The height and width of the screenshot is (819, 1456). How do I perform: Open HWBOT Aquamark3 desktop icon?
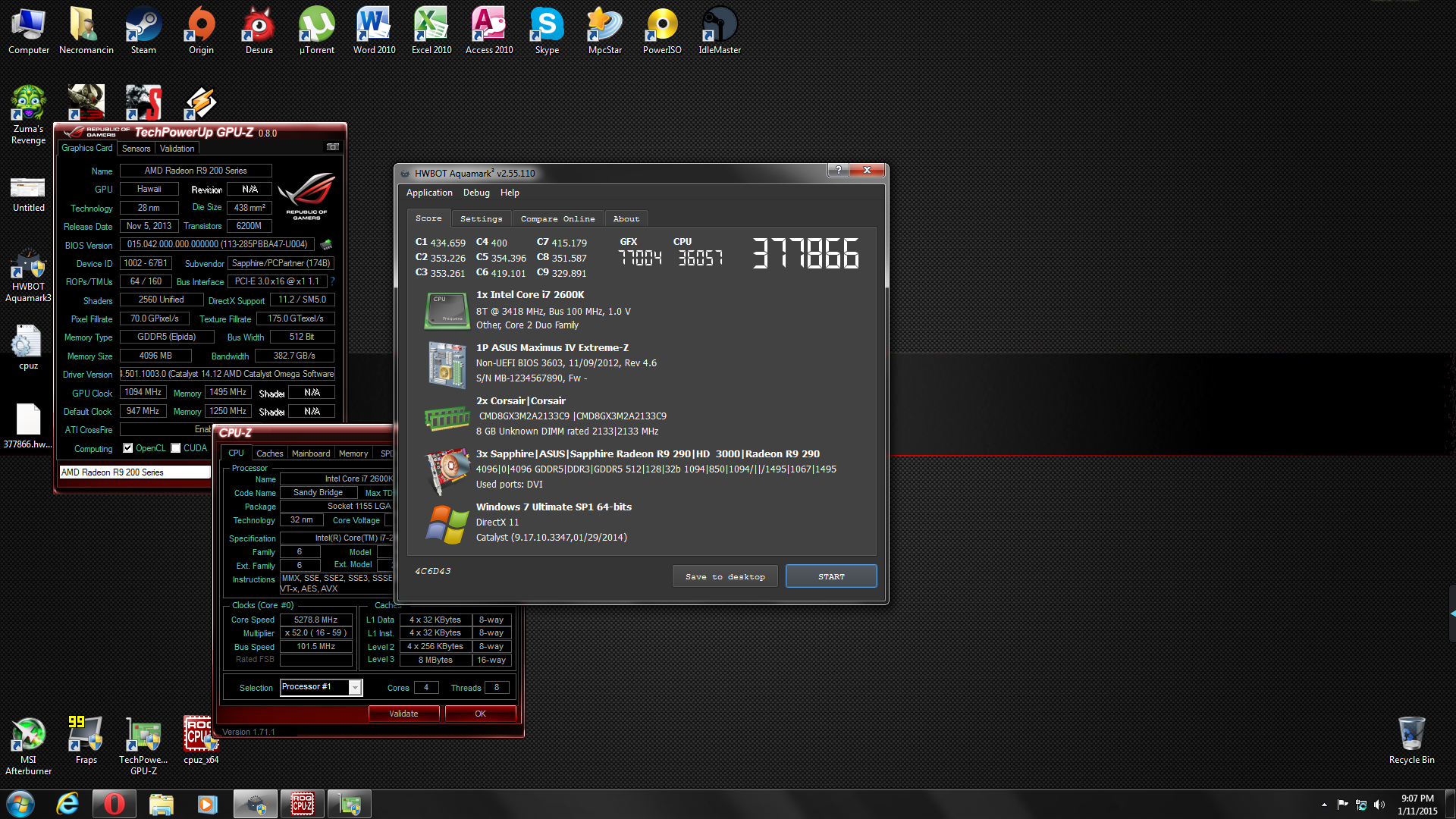pos(28,276)
